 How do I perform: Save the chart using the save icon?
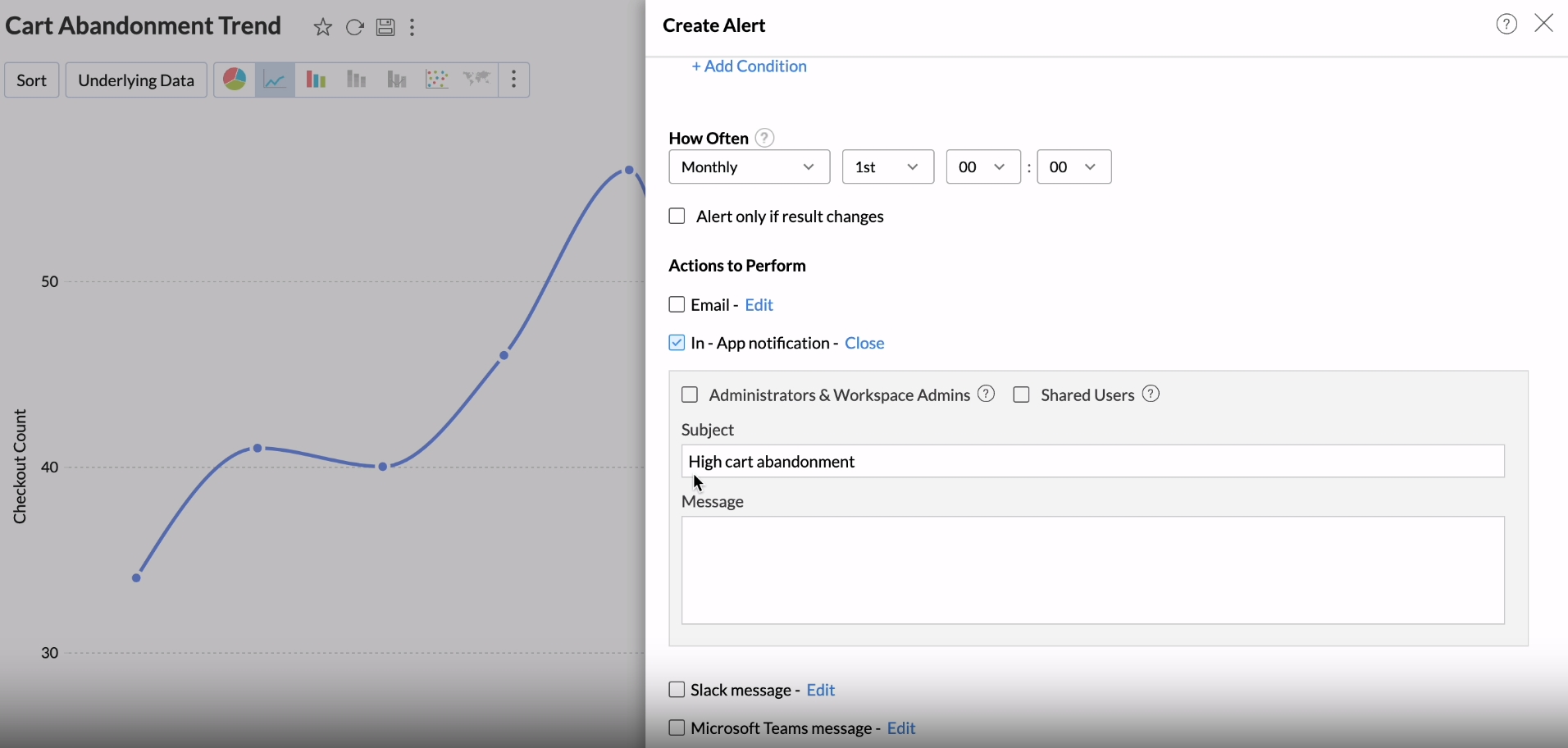(x=385, y=26)
